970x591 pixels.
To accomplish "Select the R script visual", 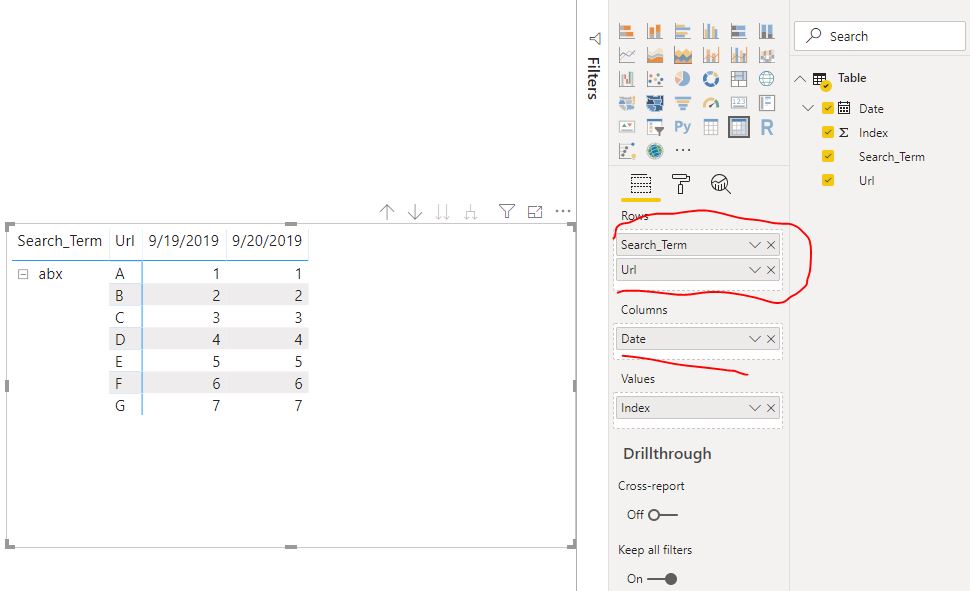I will (766, 127).
